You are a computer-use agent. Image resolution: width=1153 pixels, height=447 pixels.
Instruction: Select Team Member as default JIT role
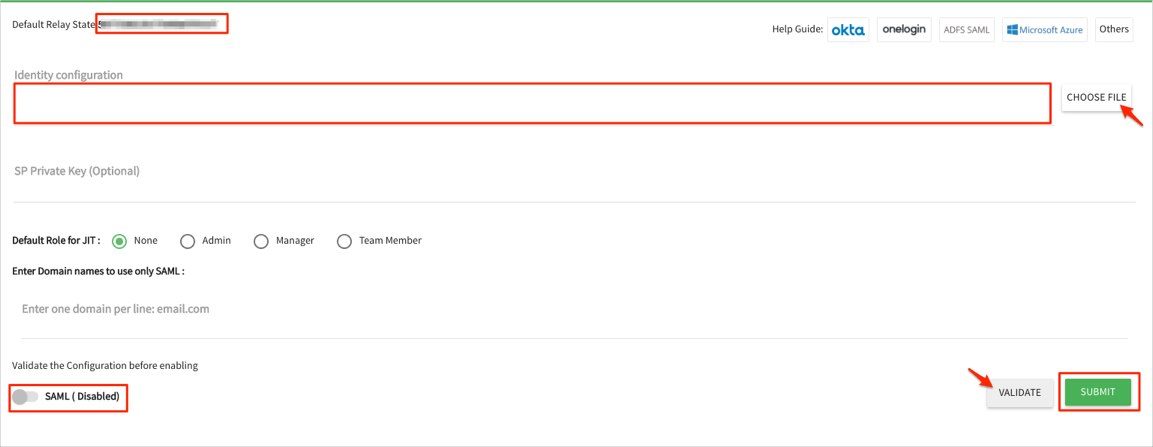point(344,241)
